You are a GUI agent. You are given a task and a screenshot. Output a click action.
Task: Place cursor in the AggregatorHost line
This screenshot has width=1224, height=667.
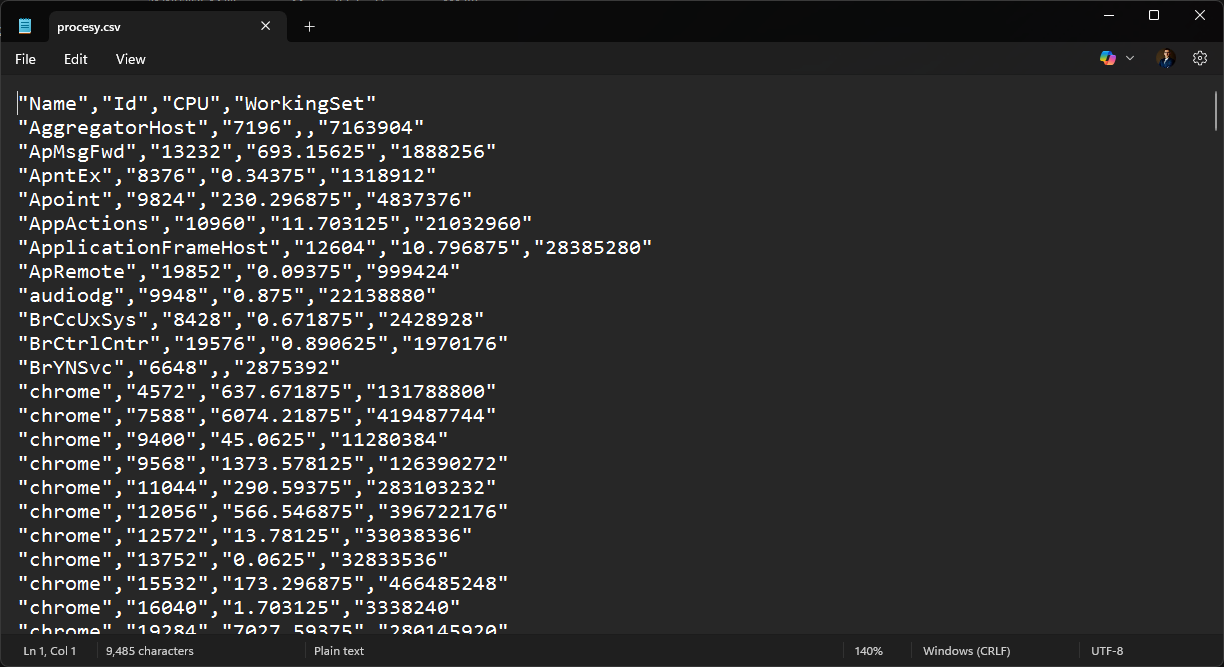pos(220,128)
